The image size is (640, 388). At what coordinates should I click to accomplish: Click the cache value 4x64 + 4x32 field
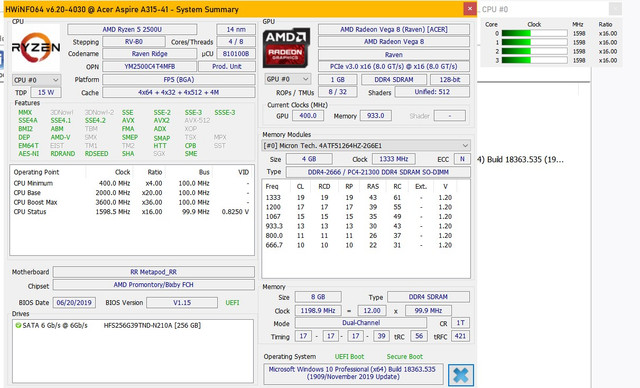179,93
